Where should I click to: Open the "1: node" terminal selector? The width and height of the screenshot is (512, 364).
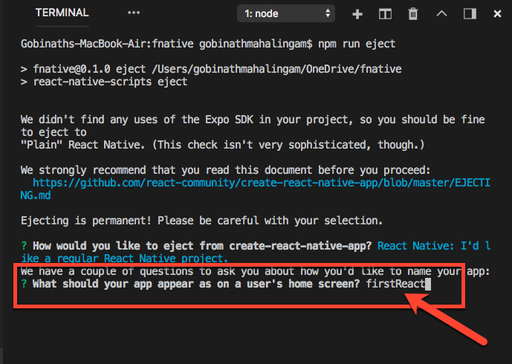[286, 14]
